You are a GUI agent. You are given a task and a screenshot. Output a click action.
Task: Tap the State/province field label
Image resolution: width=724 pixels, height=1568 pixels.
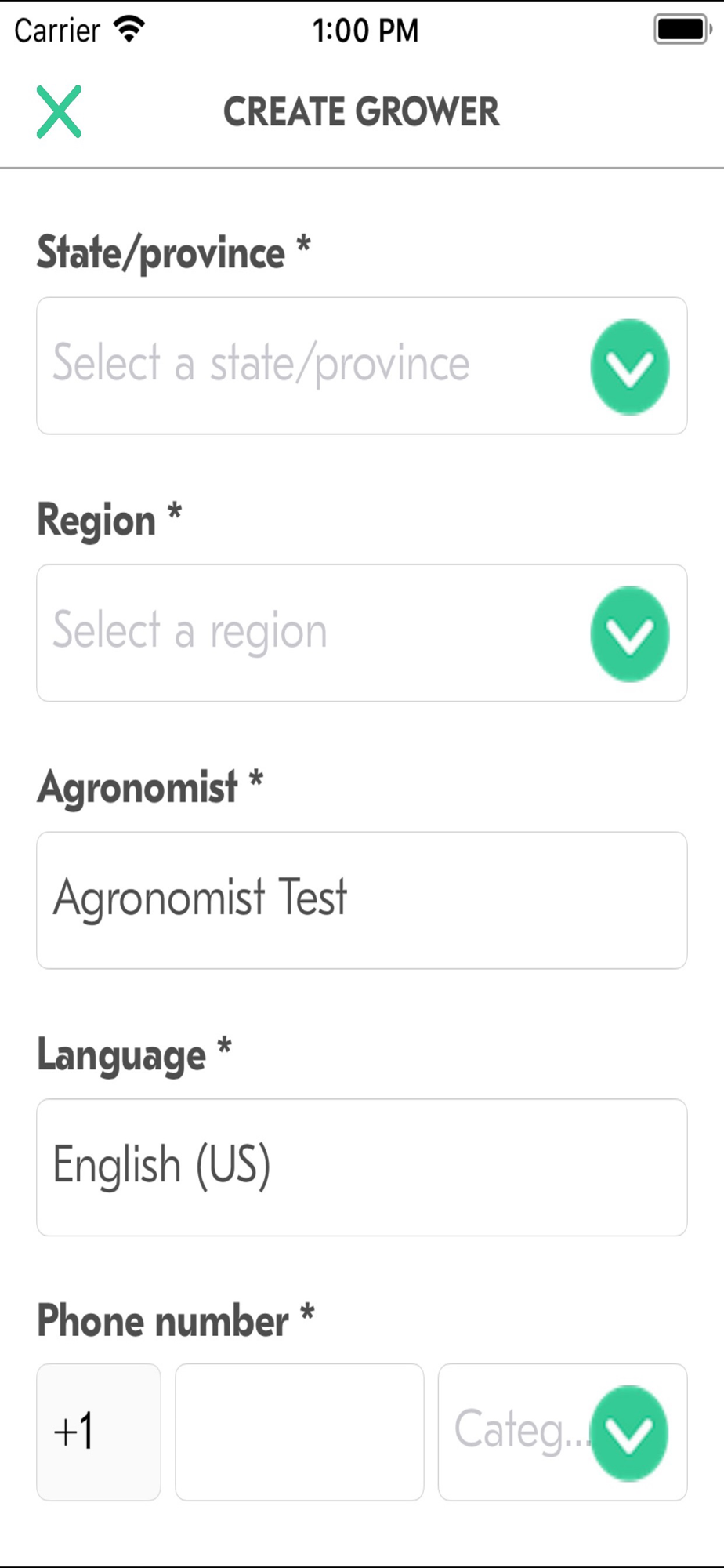161,252
